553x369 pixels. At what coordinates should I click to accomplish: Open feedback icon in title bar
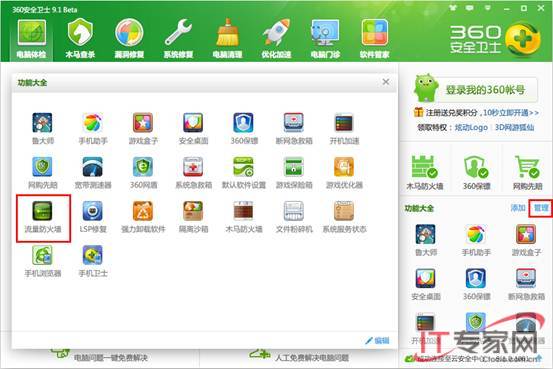(470, 7)
